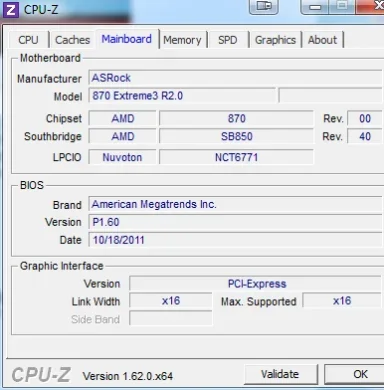This screenshot has height=390, width=384.
Task: Switch to the Graphics tab
Action: 275,40
